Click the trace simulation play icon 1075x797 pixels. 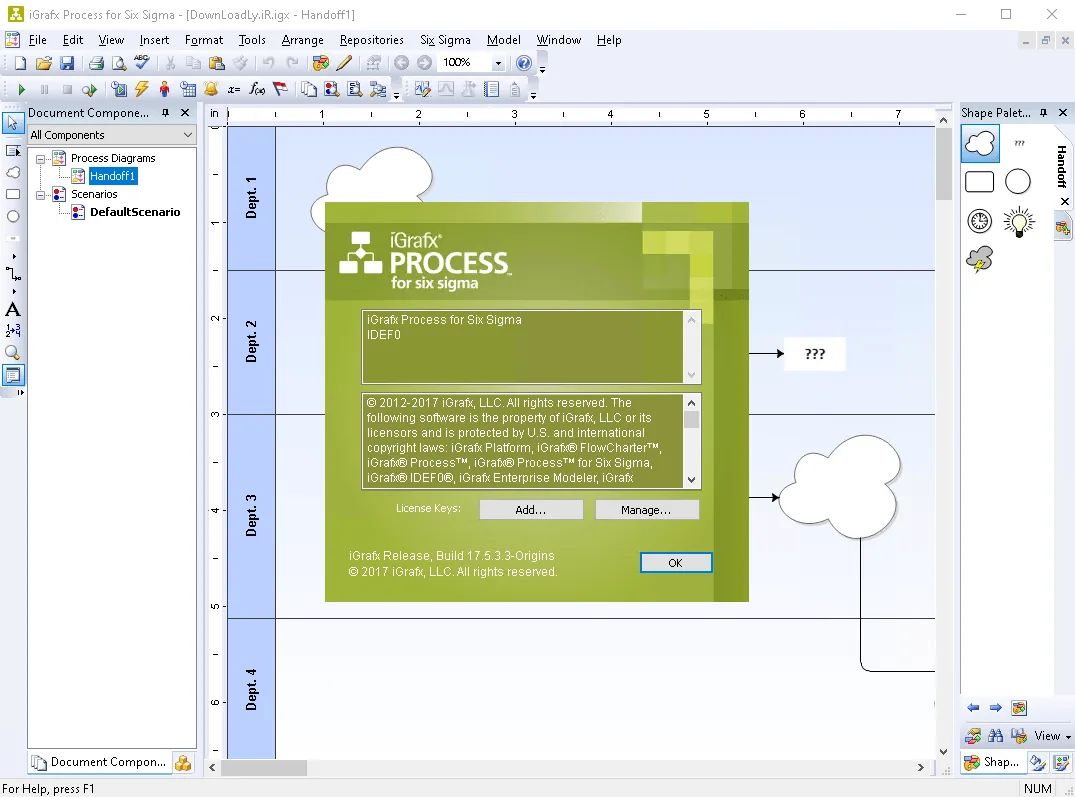[89, 89]
